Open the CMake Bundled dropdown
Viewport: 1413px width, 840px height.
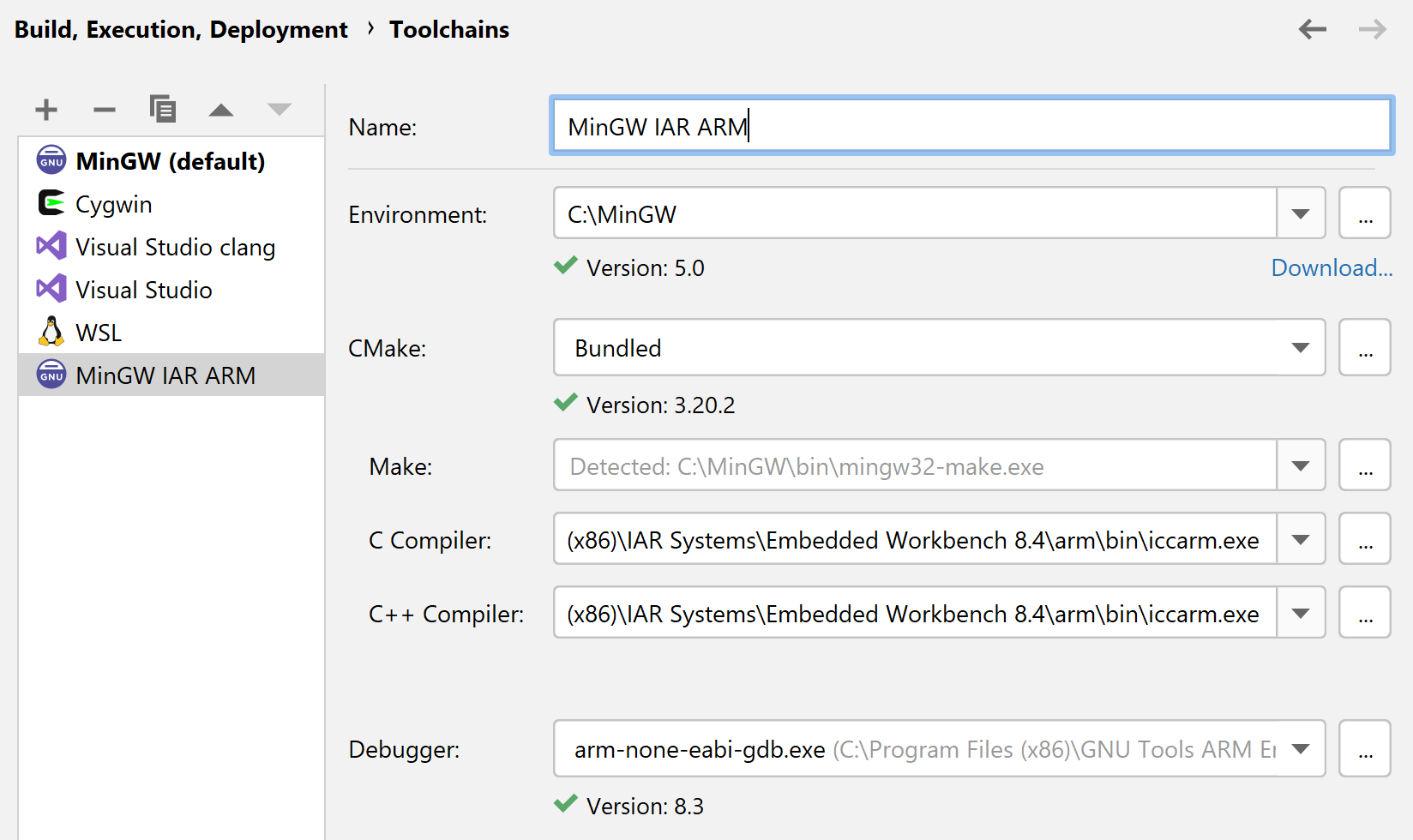pyautogui.click(x=1301, y=348)
